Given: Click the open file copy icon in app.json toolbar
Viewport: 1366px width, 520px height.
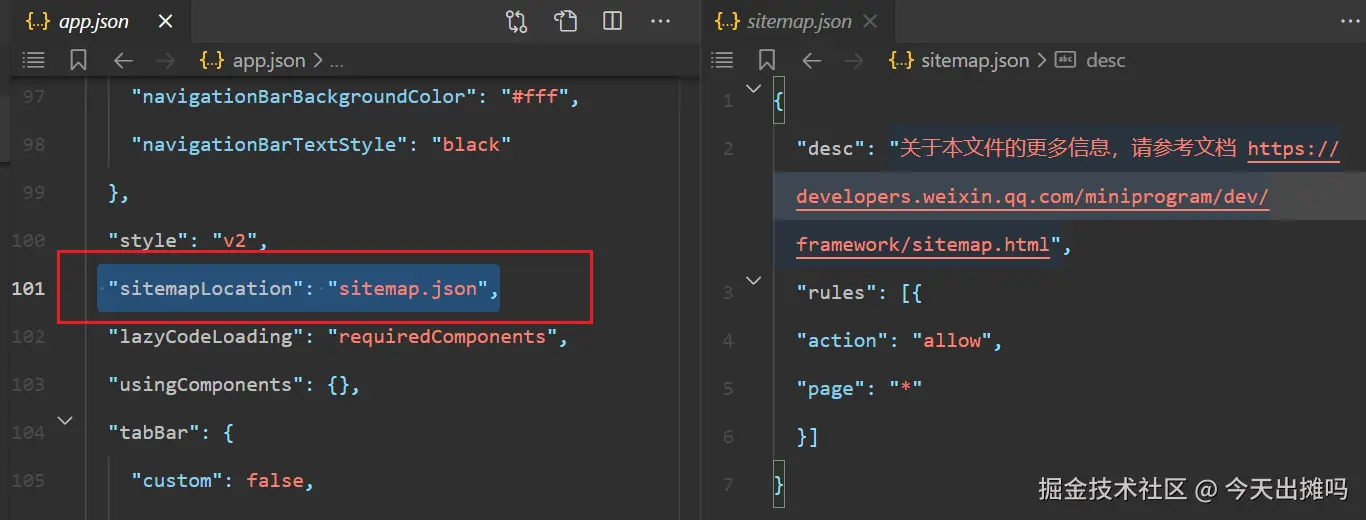Looking at the screenshot, I should point(565,21).
